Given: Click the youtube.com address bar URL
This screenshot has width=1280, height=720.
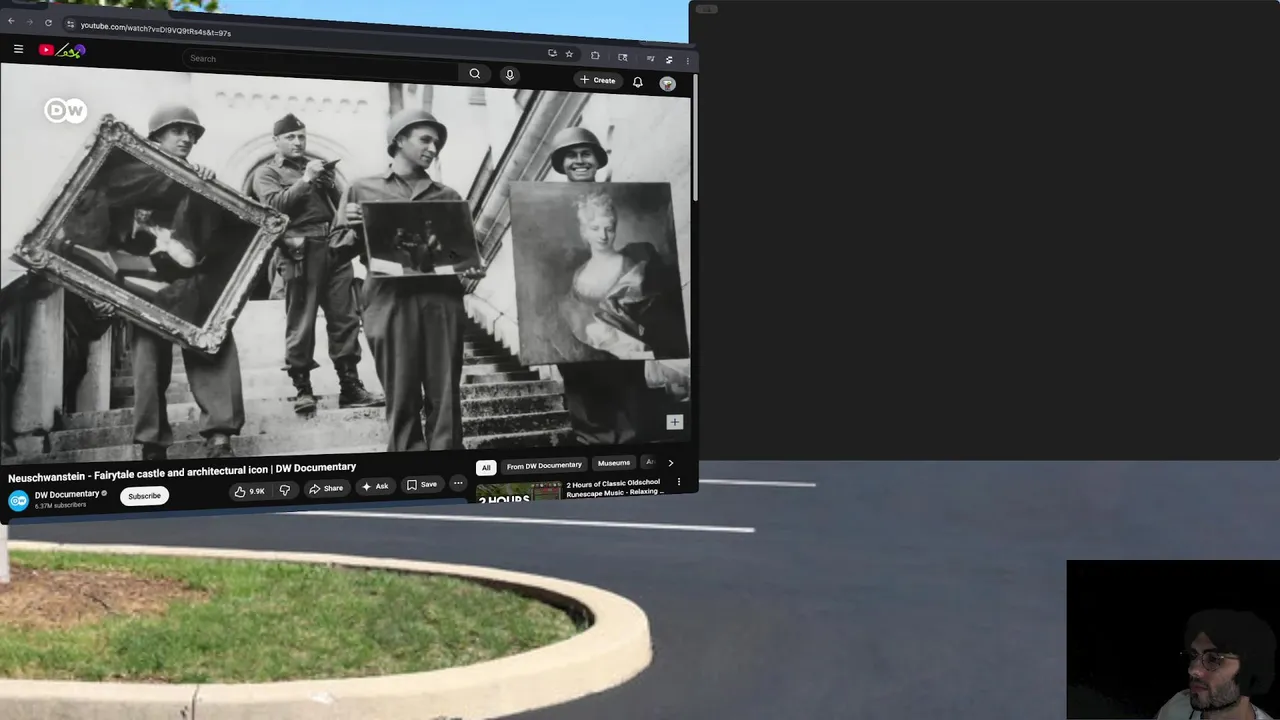Looking at the screenshot, I should (156, 29).
